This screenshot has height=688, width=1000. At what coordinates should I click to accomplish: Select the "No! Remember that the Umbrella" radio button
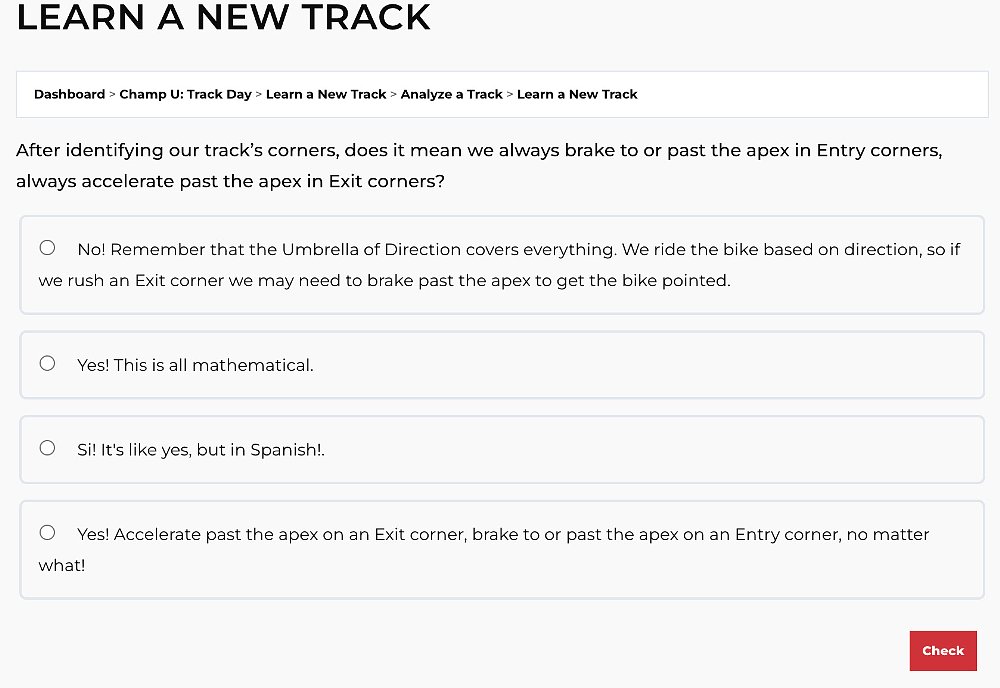tap(47, 248)
